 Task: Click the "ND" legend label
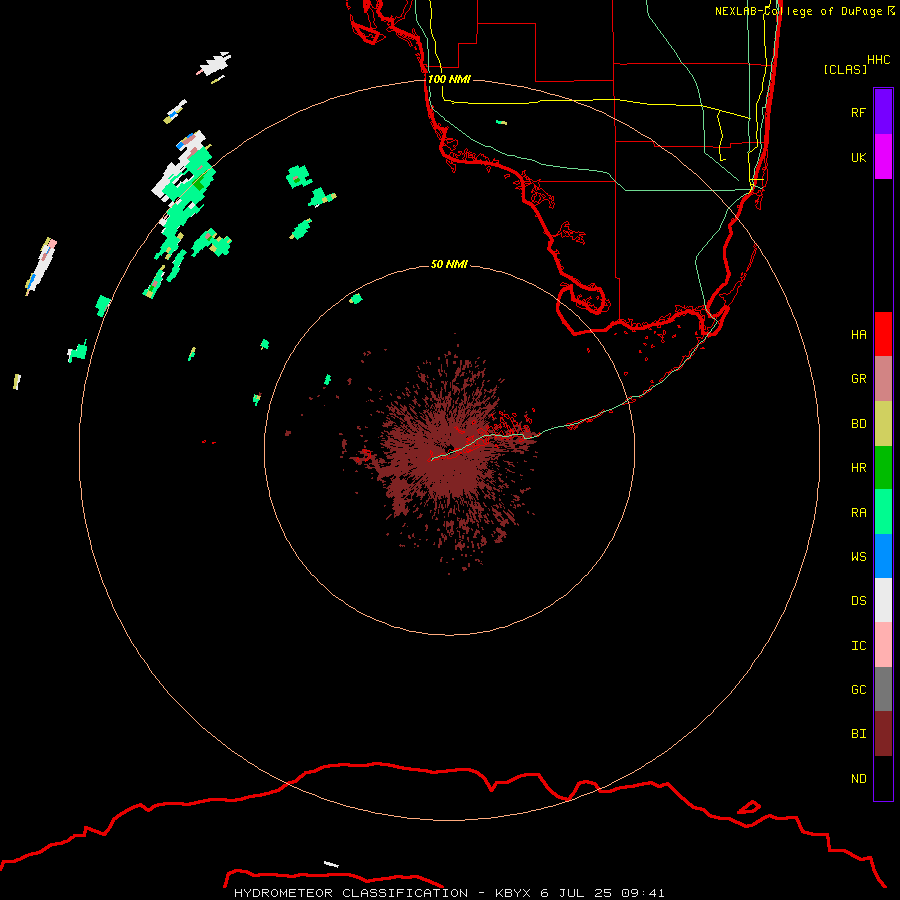[858, 779]
